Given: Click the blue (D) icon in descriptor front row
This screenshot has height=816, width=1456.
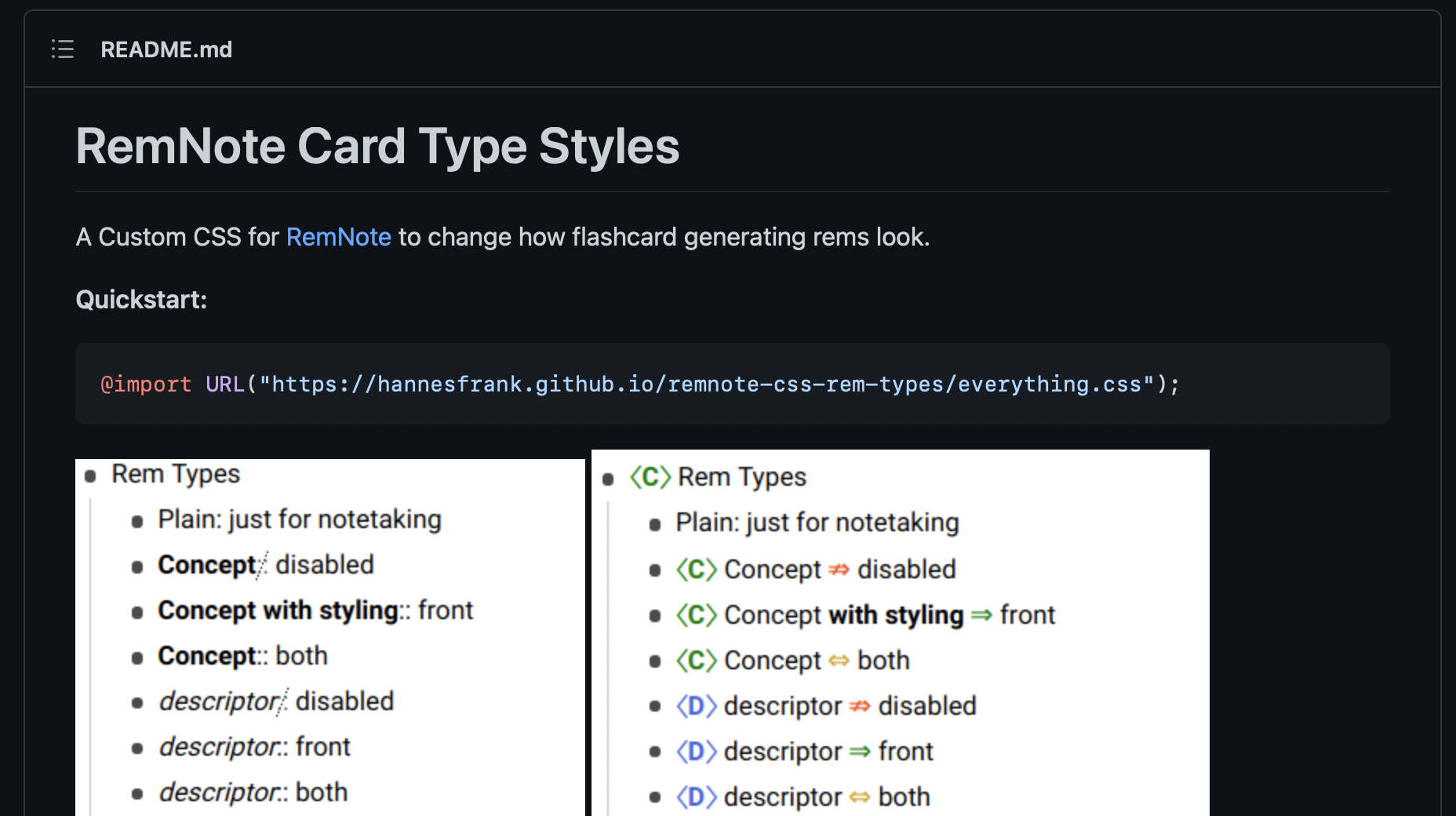Looking at the screenshot, I should point(697,752).
